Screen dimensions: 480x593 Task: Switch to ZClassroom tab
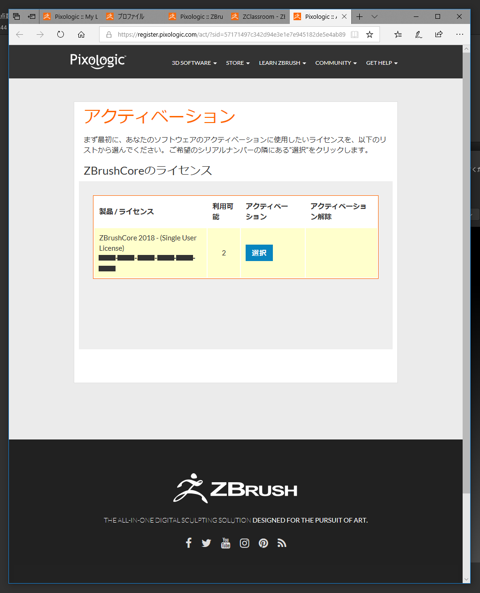pyautogui.click(x=259, y=17)
